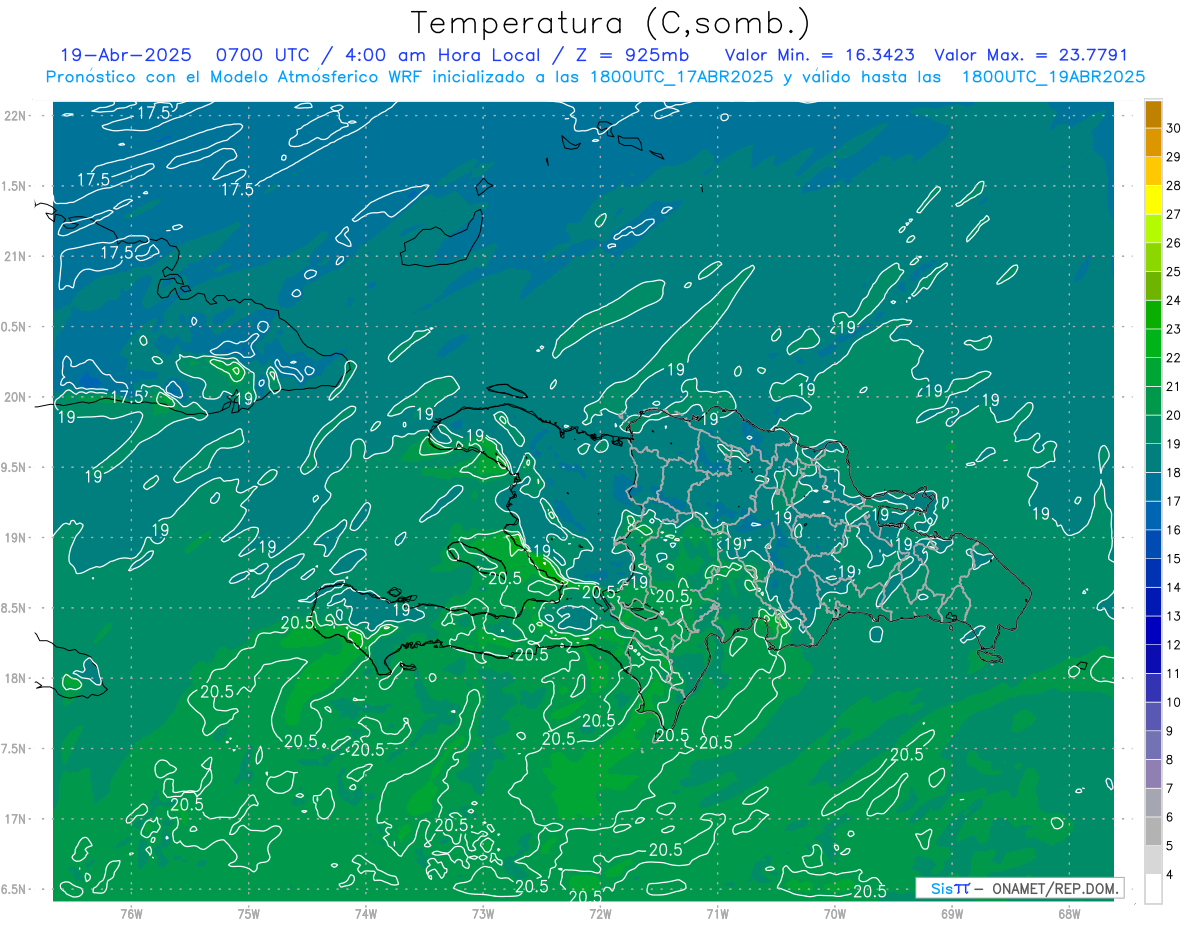Image resolution: width=1200 pixels, height=927 pixels.
Task: Click the 70W longitude label
Action: click(x=835, y=913)
